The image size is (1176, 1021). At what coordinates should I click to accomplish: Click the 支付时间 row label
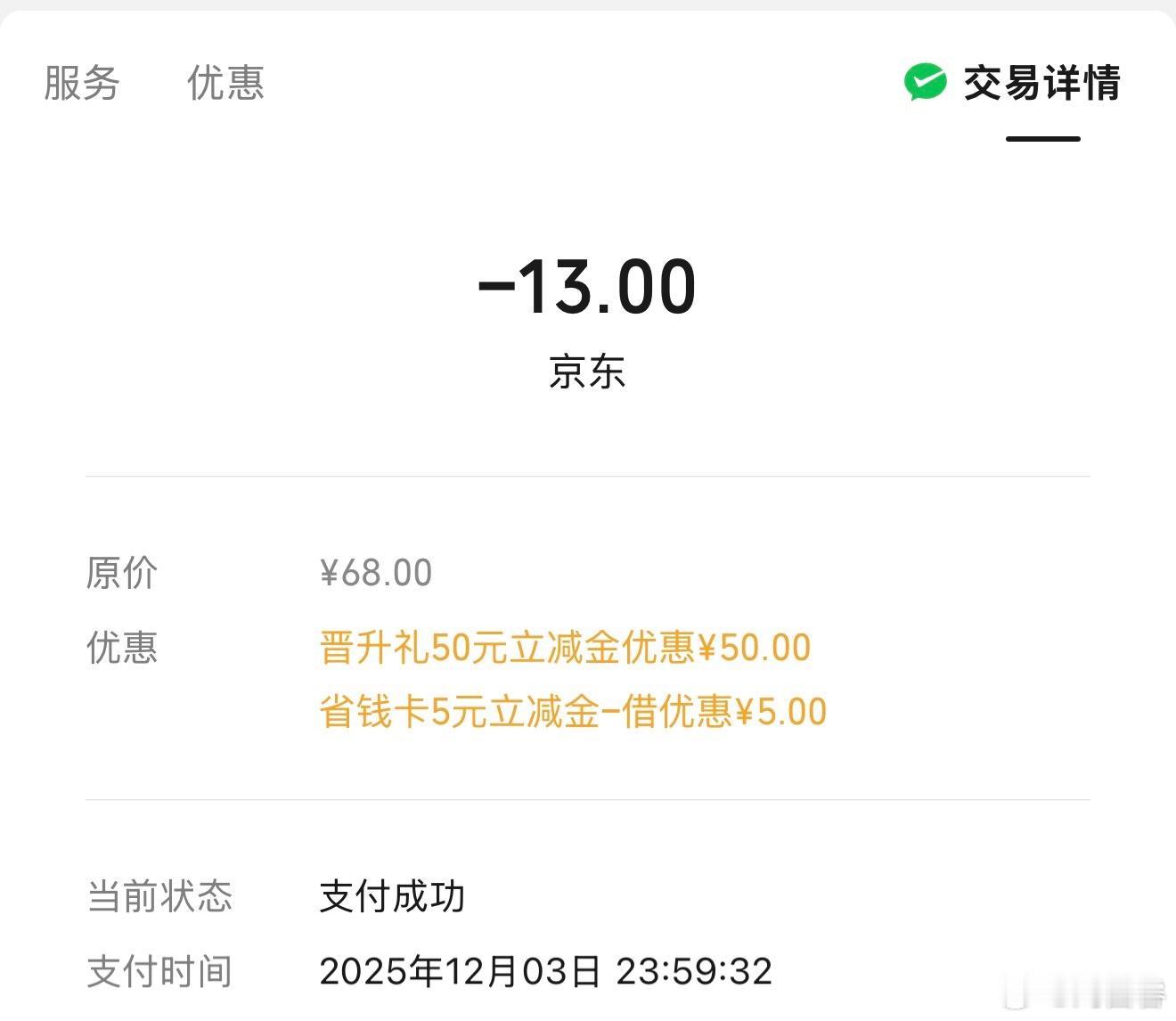click(159, 971)
